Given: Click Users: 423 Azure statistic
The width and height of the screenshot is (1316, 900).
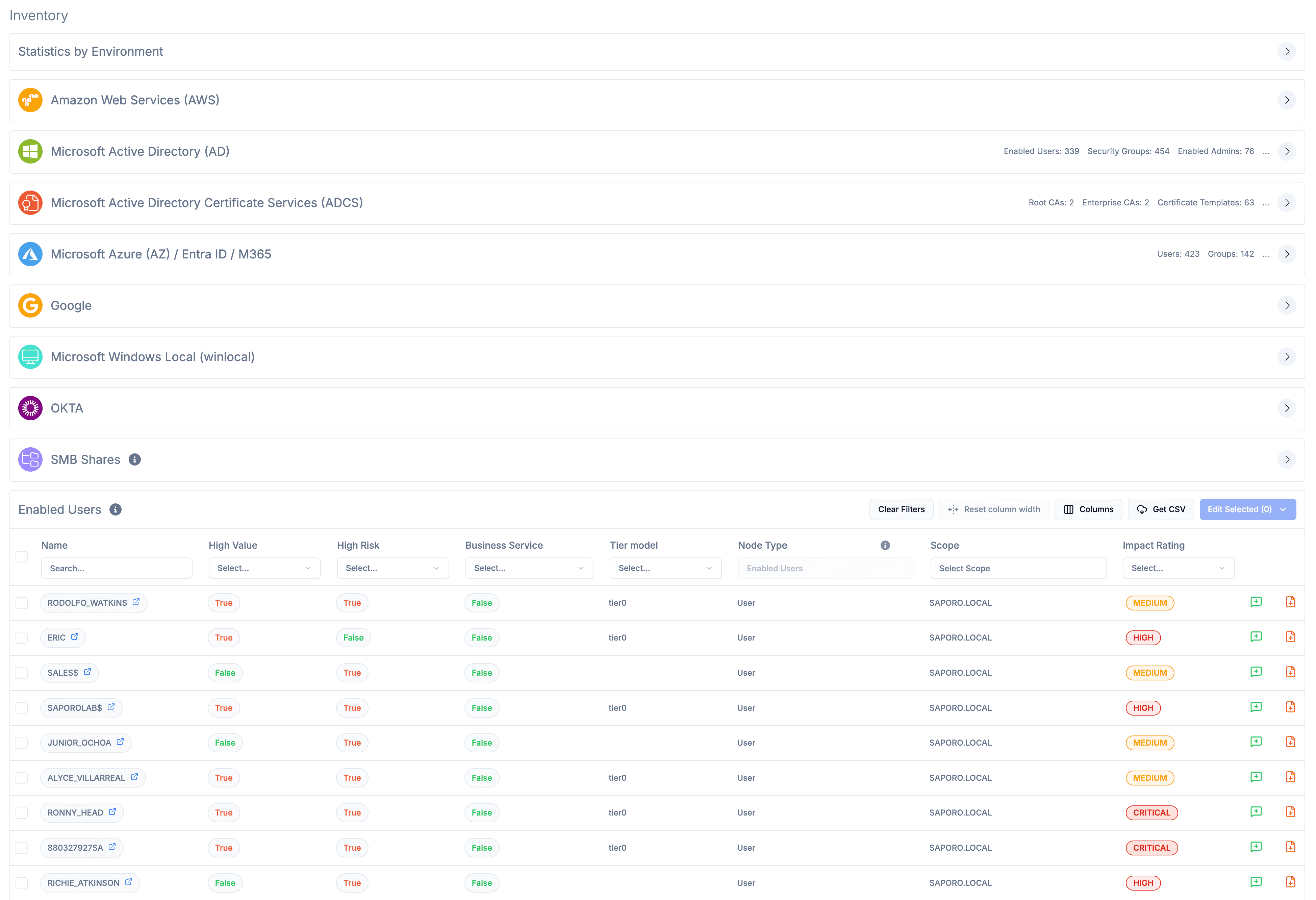Looking at the screenshot, I should tap(1178, 254).
